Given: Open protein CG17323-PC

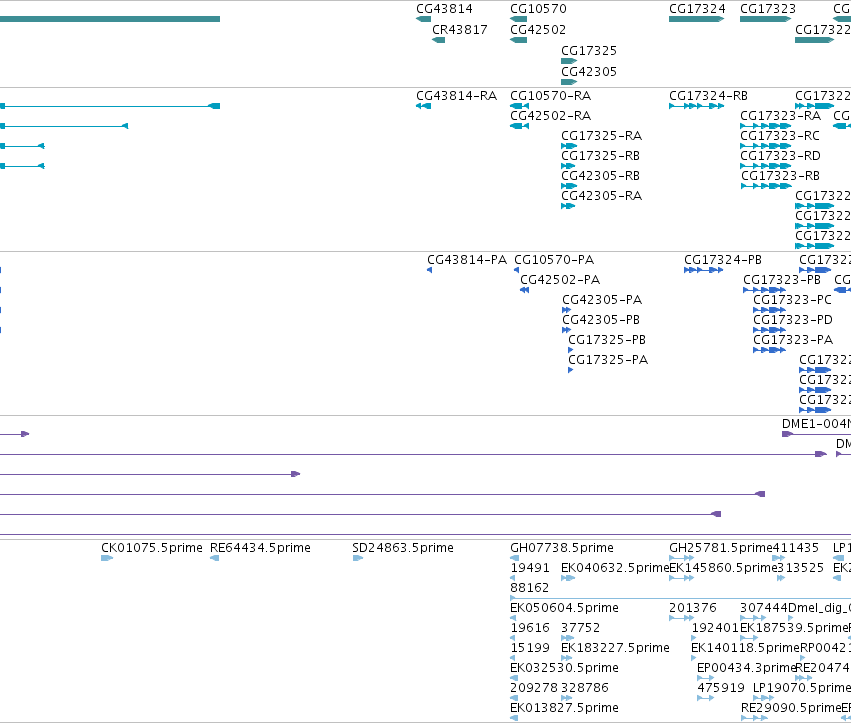Looking at the screenshot, I should [x=792, y=300].
